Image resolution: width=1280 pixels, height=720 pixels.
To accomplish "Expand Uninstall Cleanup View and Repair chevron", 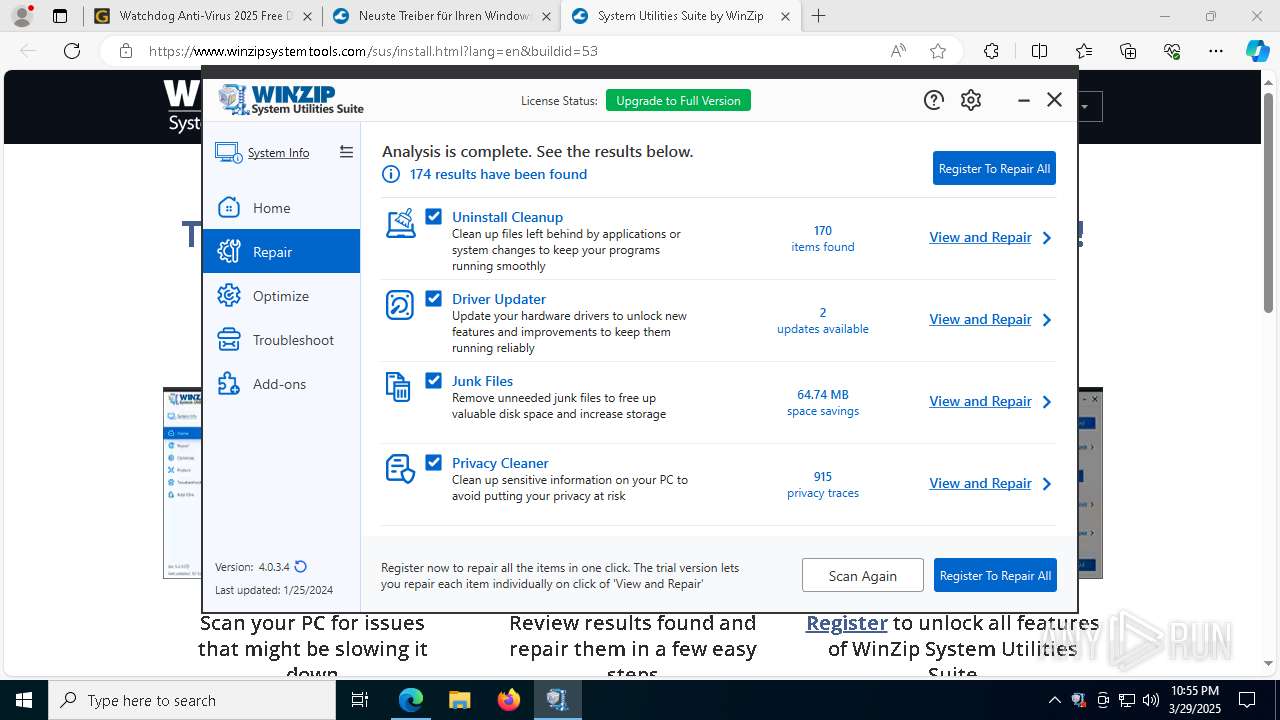I will point(1047,238).
